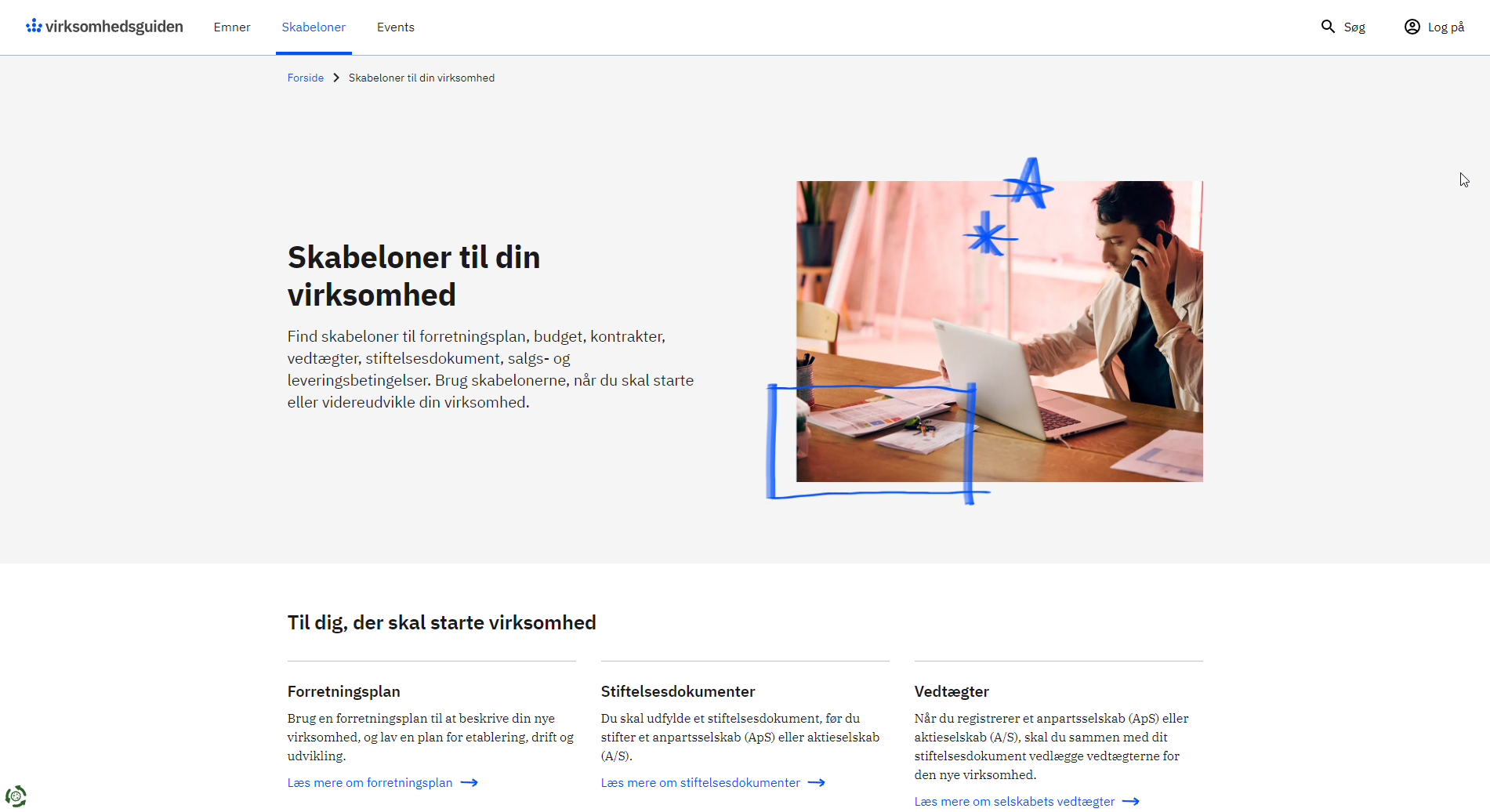Select the Skabeloner tab
Screen dimensions: 1490x812
[314, 27]
